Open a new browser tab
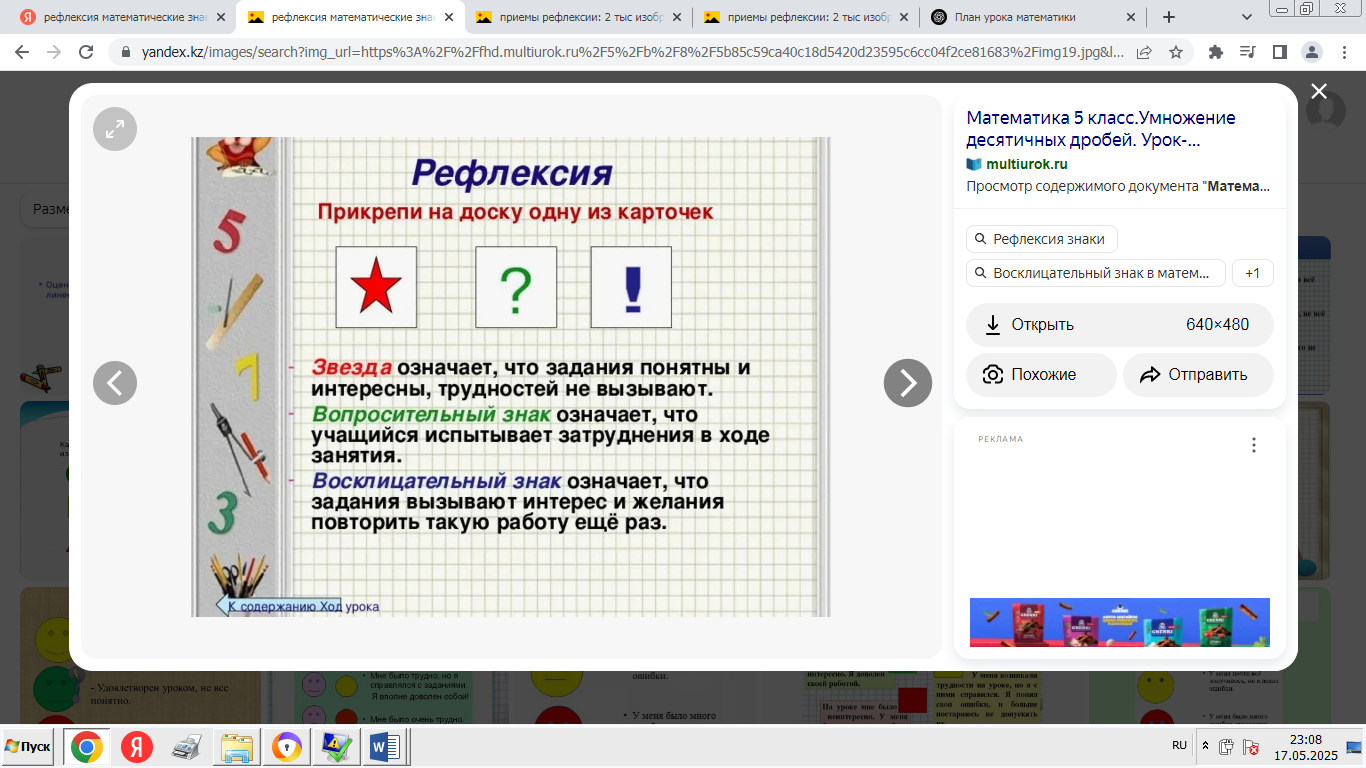Screen dimensions: 1366x768 click(1169, 17)
